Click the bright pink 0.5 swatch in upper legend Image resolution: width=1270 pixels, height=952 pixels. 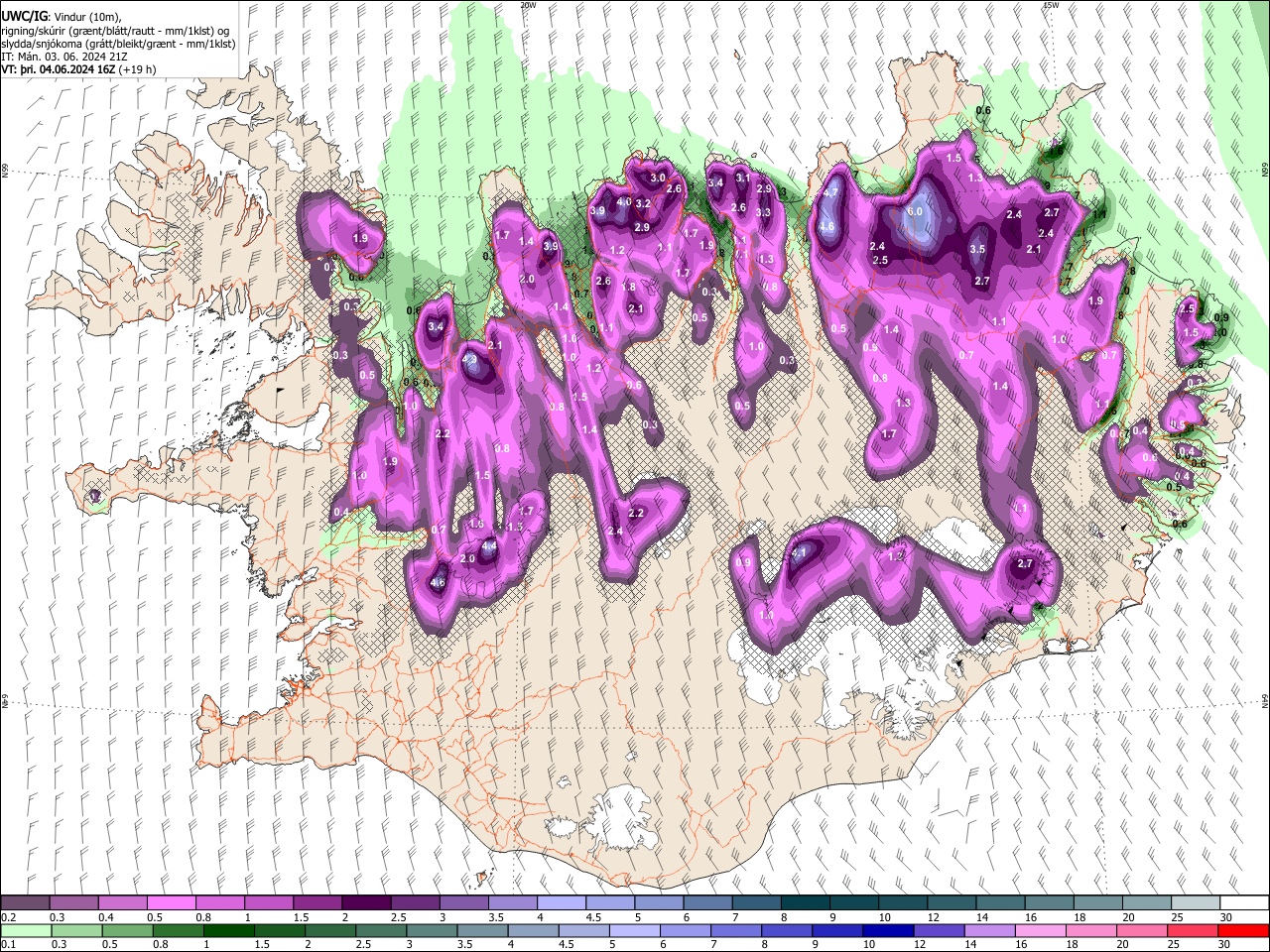(171, 903)
